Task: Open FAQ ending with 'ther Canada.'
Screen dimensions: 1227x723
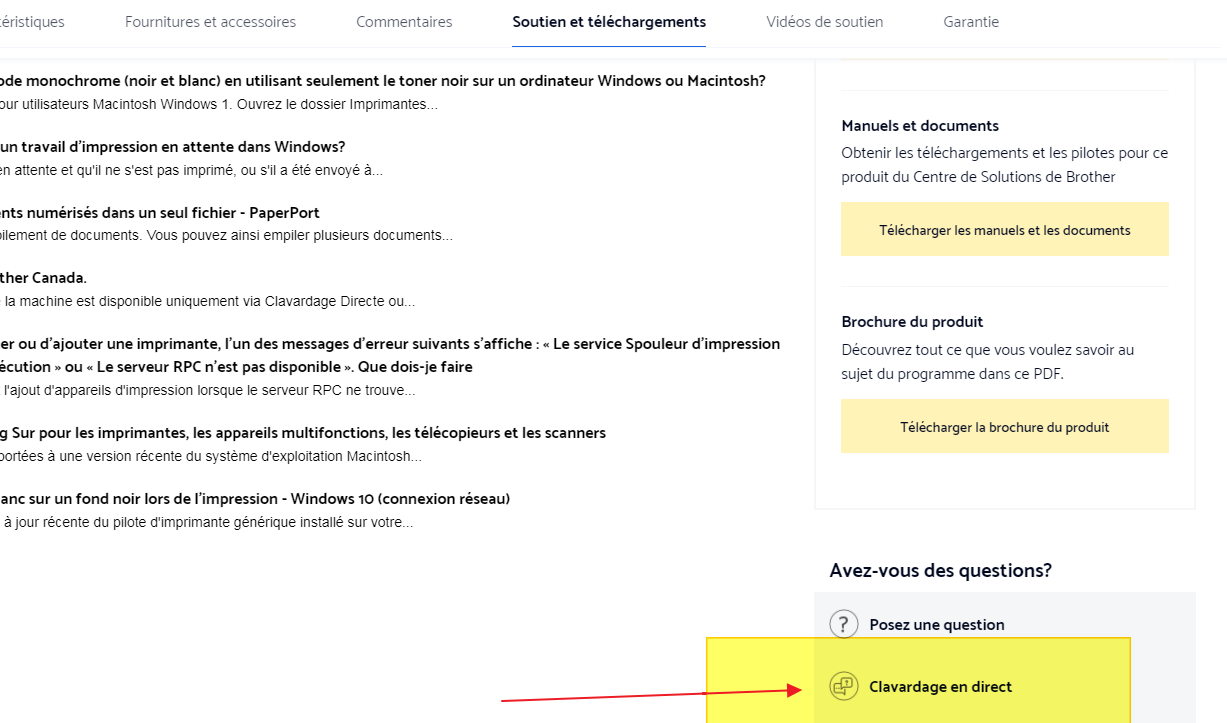Action: tap(43, 278)
